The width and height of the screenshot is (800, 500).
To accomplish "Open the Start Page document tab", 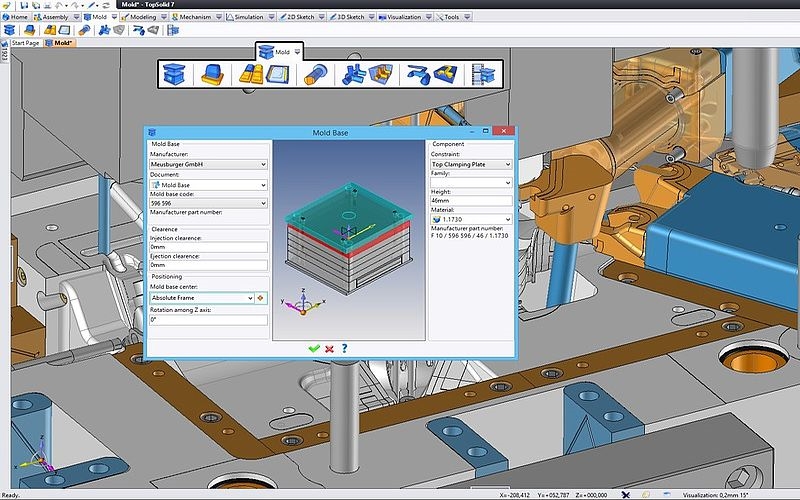I will 26,43.
